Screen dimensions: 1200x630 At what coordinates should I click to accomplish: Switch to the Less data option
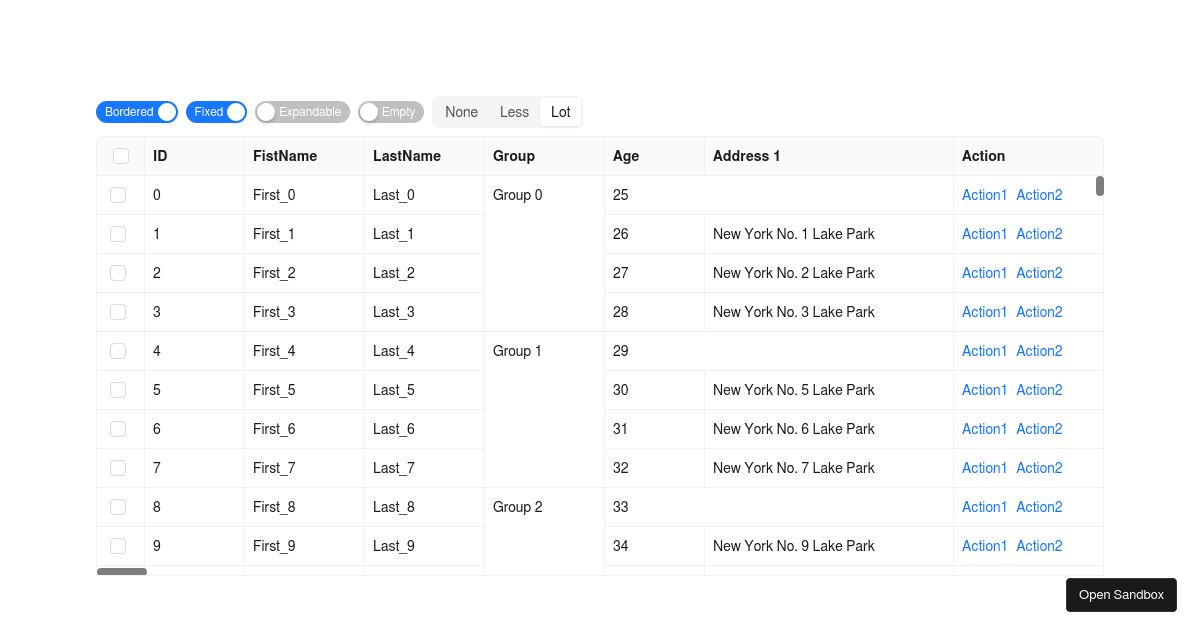tap(514, 112)
